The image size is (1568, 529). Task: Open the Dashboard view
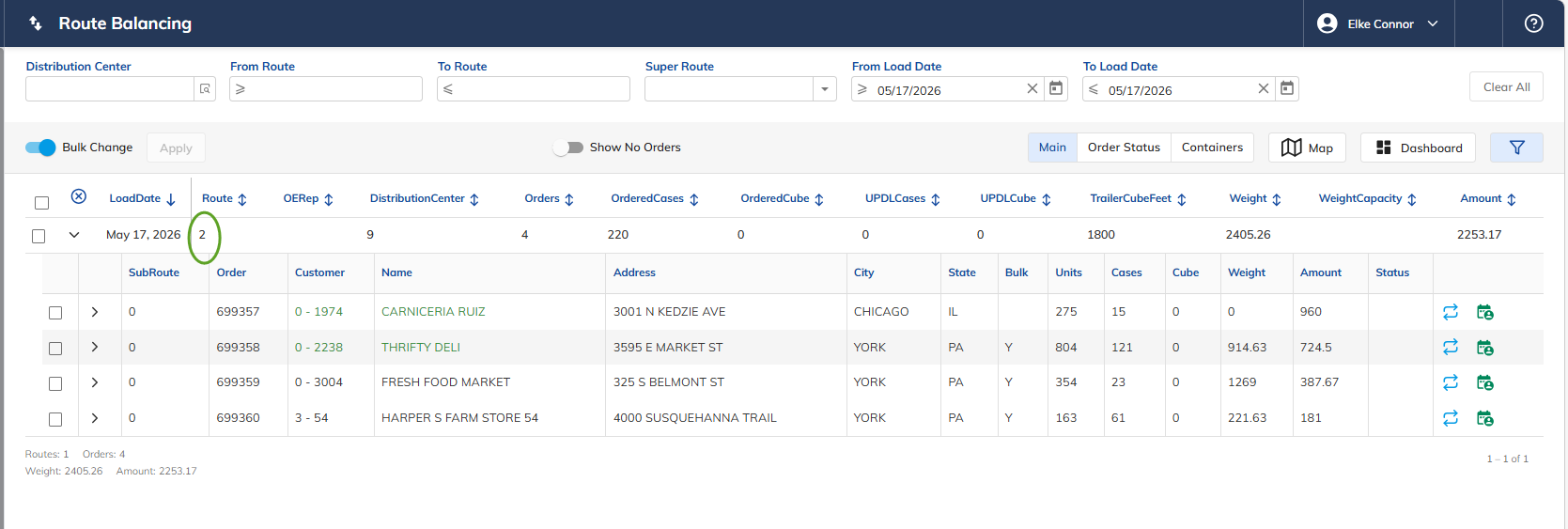[x=1418, y=148]
